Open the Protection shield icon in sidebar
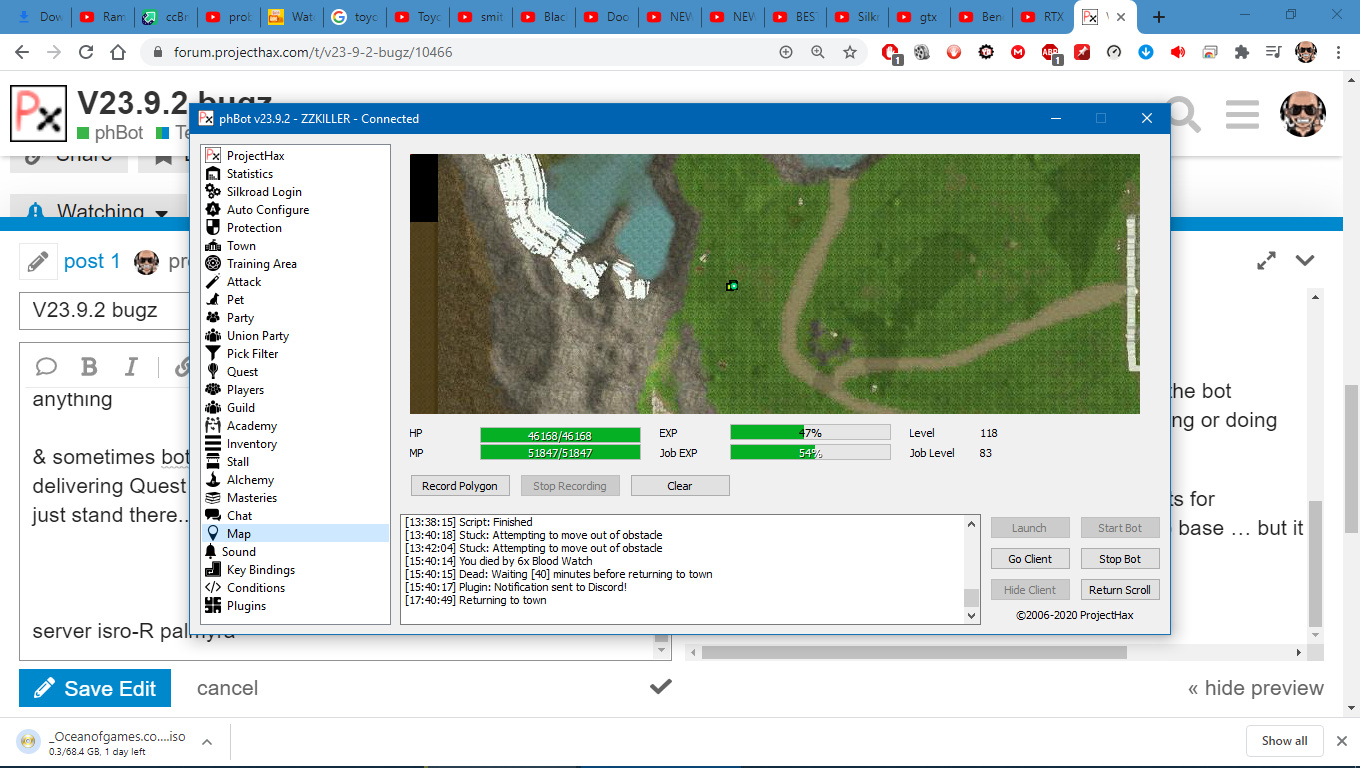Image resolution: width=1360 pixels, height=768 pixels. pos(212,228)
